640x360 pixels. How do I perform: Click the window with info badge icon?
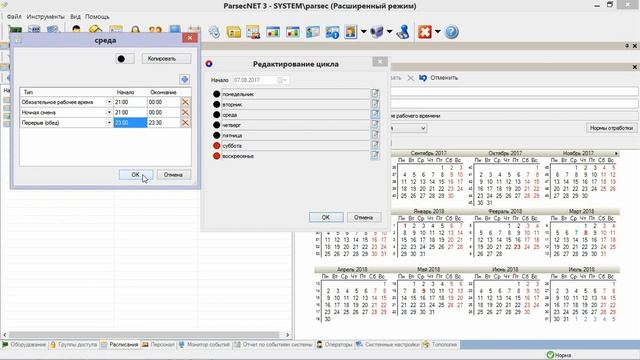pos(332,32)
